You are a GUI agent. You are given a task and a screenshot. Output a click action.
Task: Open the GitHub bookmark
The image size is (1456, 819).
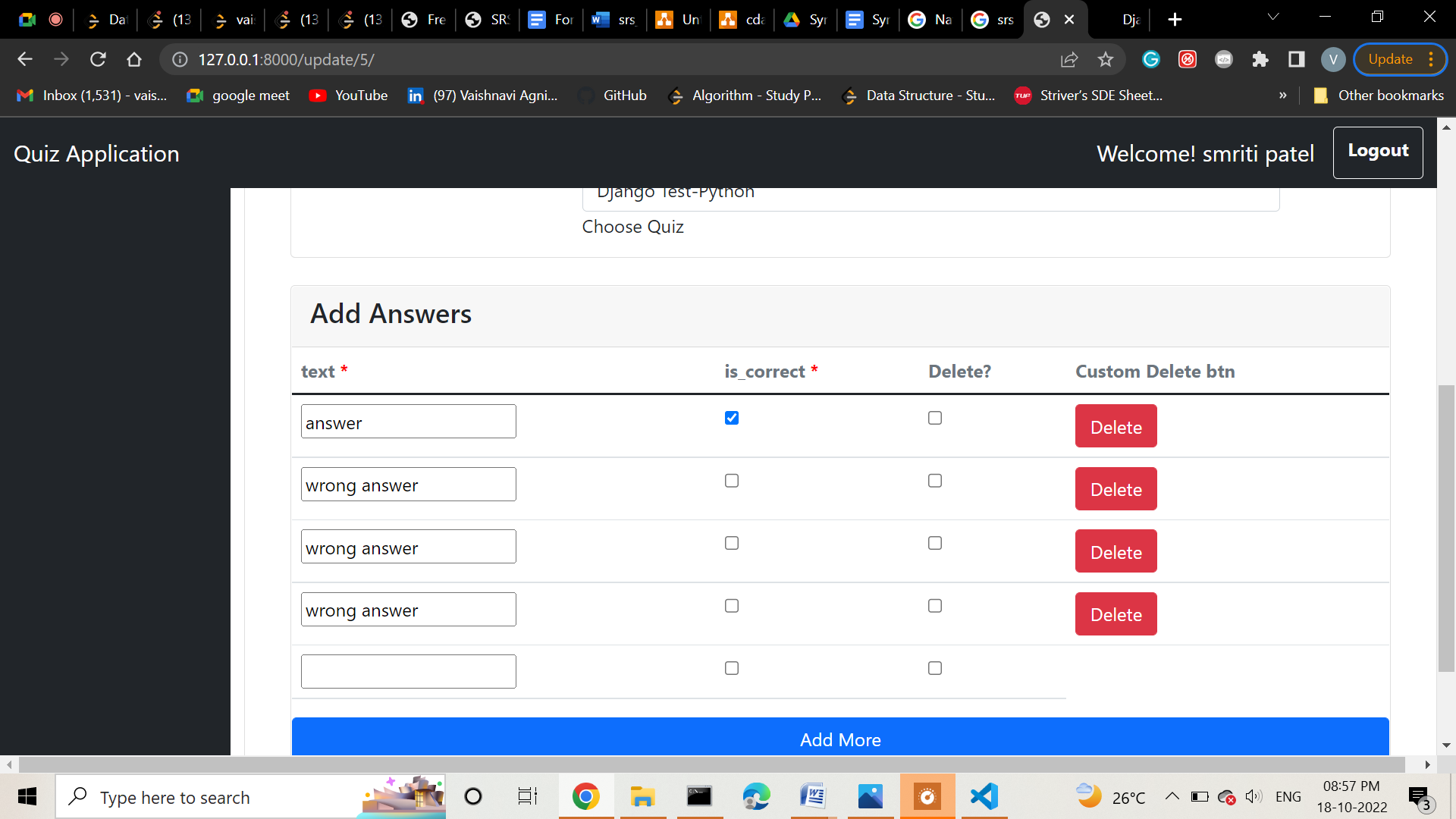[613, 96]
